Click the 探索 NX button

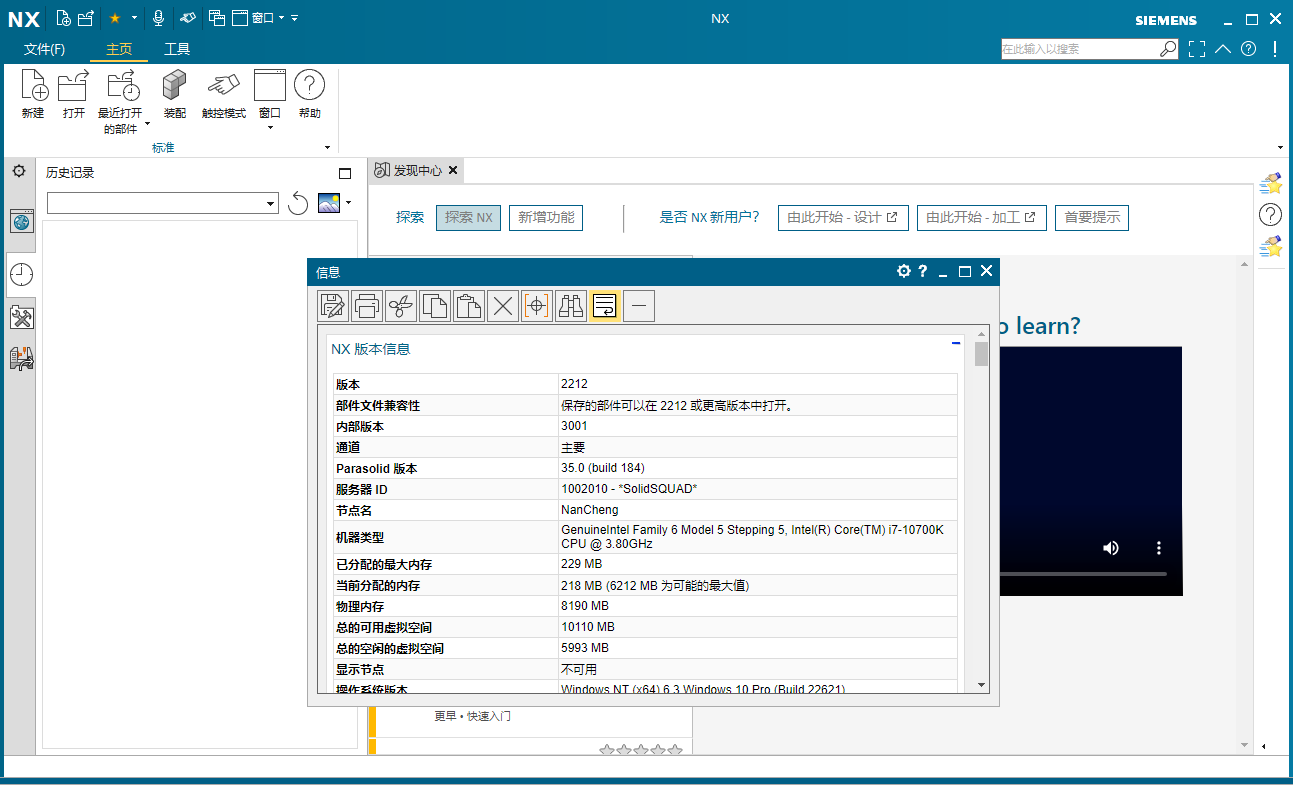click(x=468, y=217)
